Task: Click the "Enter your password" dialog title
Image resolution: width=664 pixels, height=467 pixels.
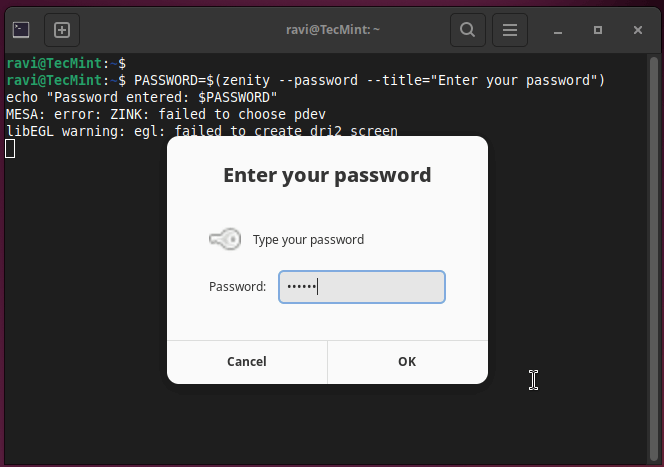Action: tap(327, 176)
